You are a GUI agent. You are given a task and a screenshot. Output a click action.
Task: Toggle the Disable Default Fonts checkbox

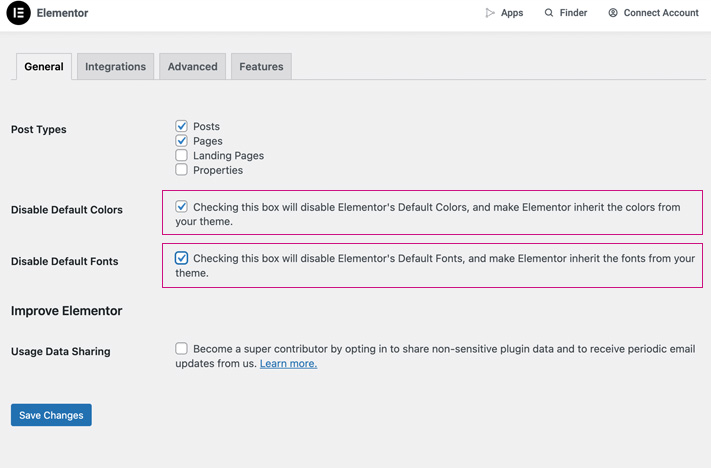coord(181,258)
